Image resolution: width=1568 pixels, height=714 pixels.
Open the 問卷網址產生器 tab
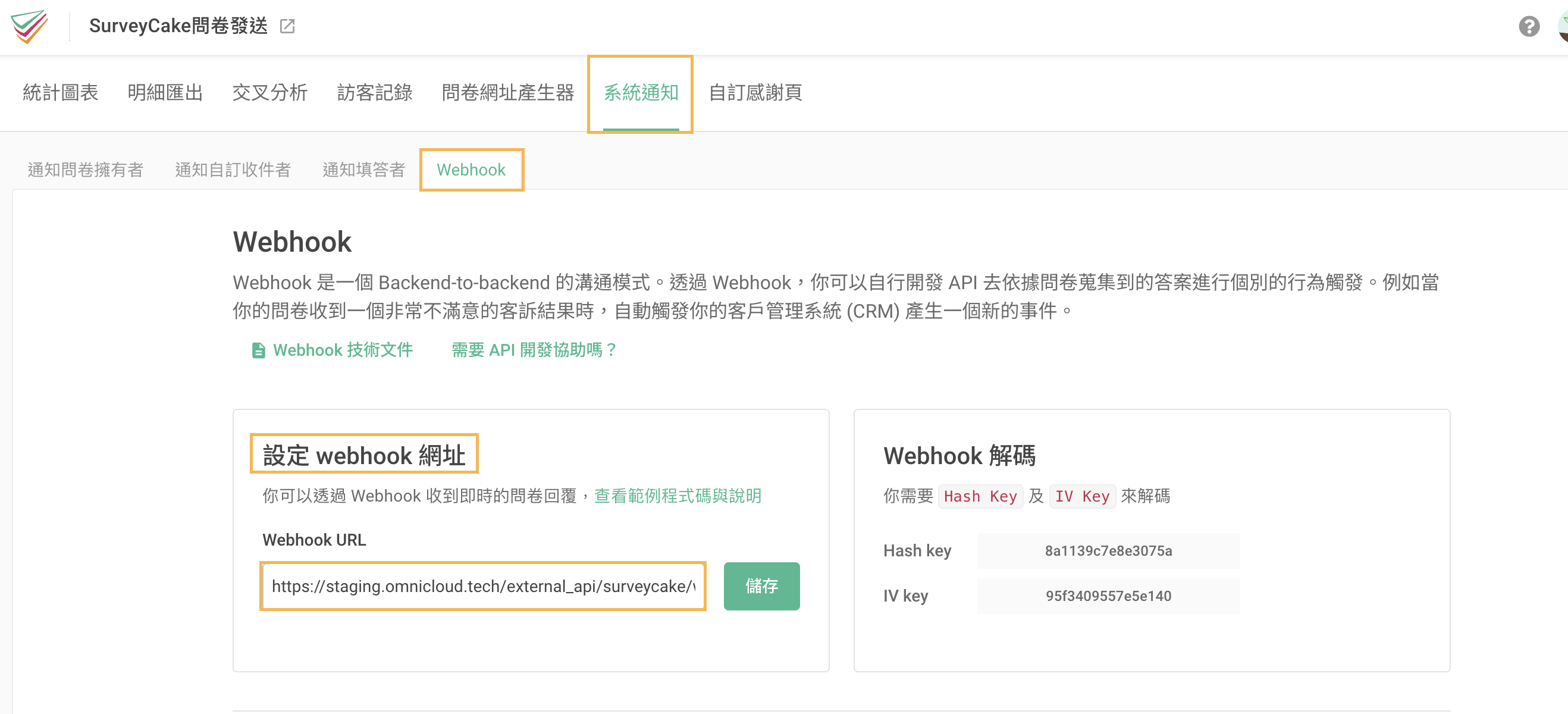509,92
